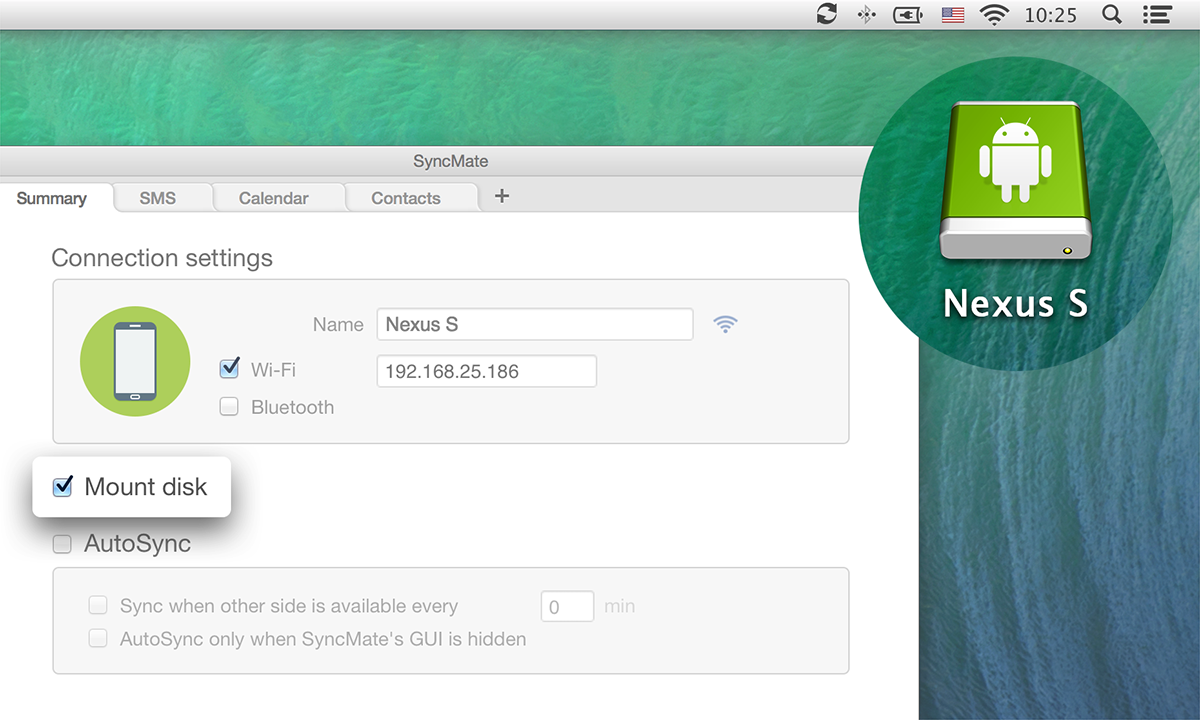
Task: Click the green phone device icon
Action: [x=135, y=361]
